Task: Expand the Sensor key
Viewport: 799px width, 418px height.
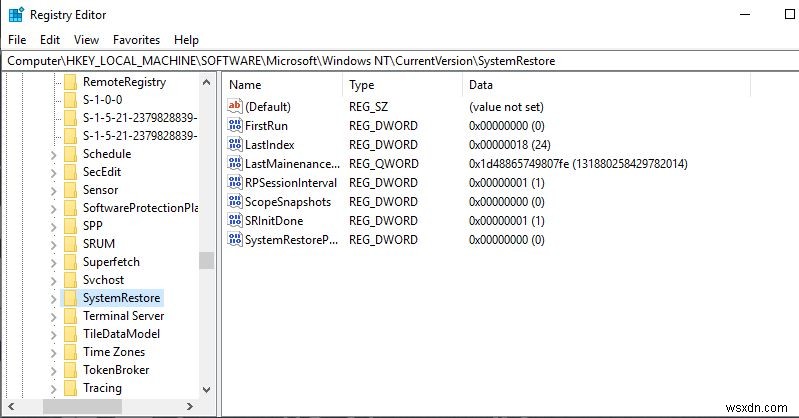Action: (54, 191)
